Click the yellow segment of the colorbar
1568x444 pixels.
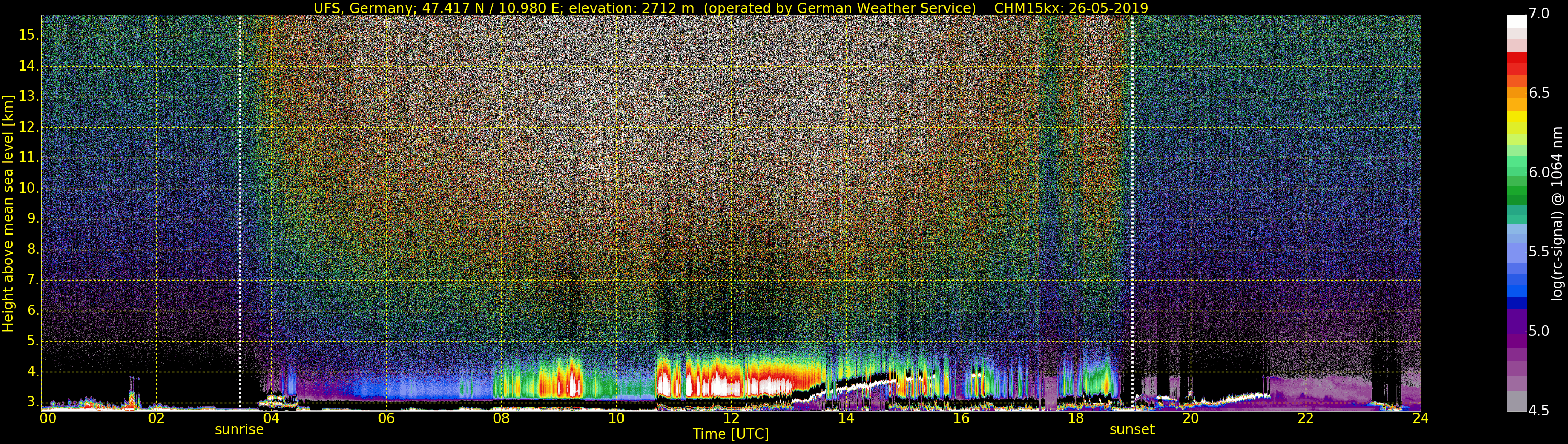pyautogui.click(x=1516, y=117)
